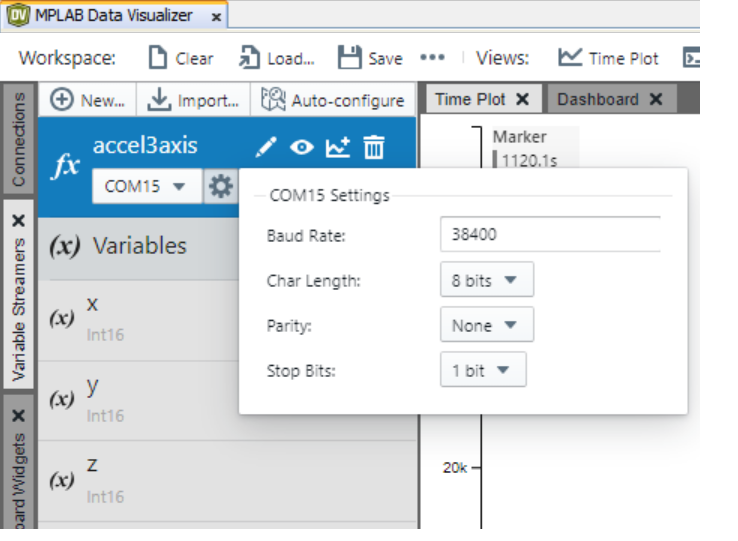Close the MPLAB Data Visualizer tab
The image size is (738, 541).
tap(216, 17)
